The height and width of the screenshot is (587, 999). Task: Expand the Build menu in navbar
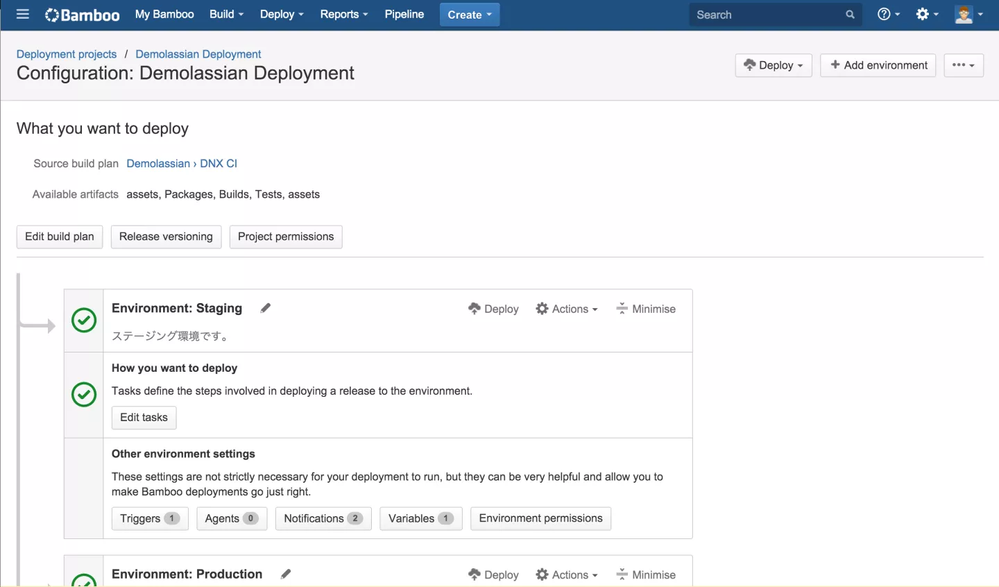click(x=226, y=14)
